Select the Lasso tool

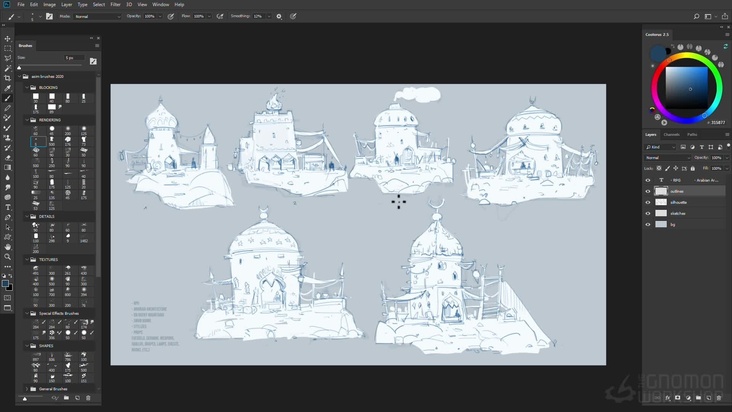coord(7,58)
